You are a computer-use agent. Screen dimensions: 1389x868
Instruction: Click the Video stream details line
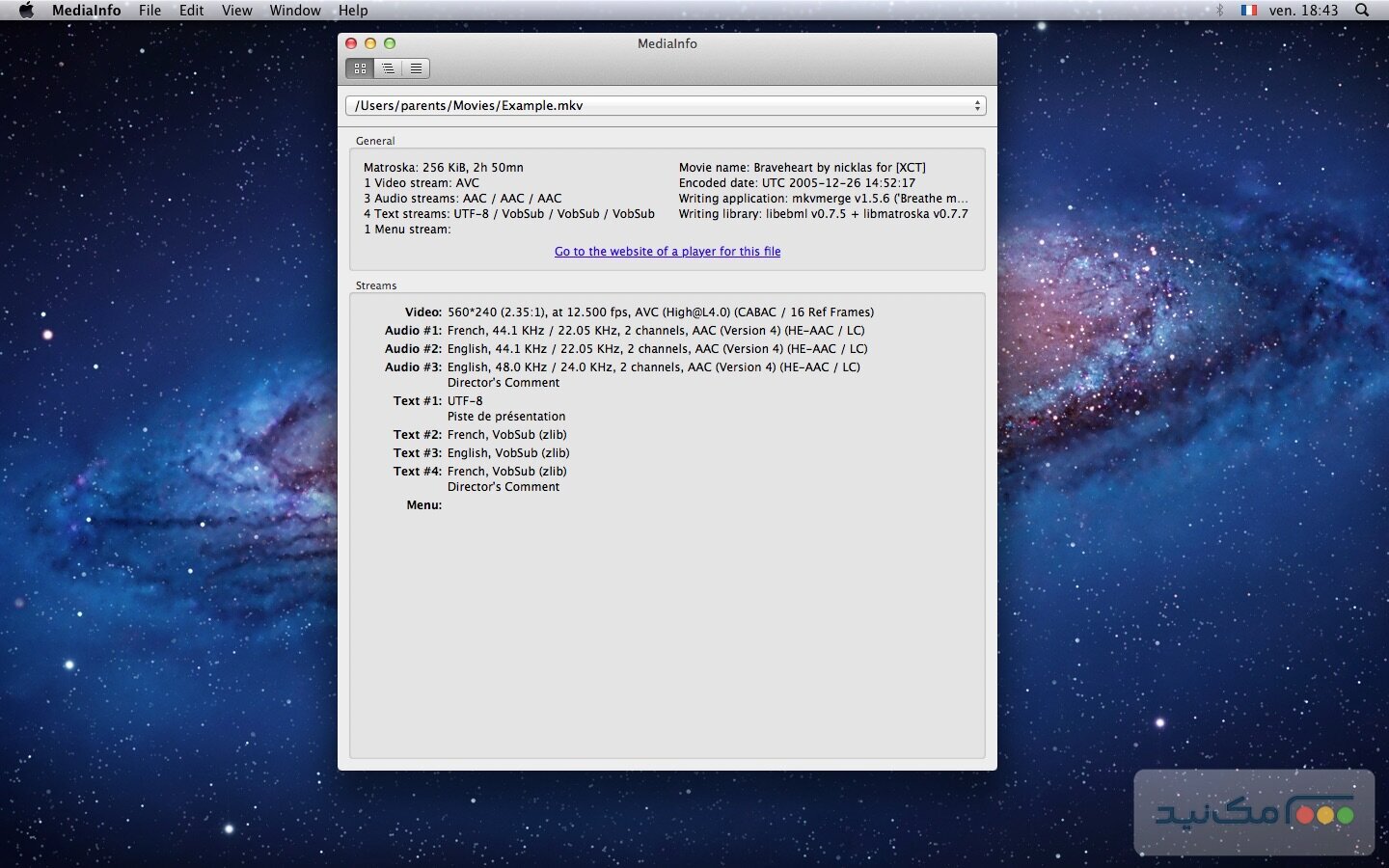pos(660,312)
